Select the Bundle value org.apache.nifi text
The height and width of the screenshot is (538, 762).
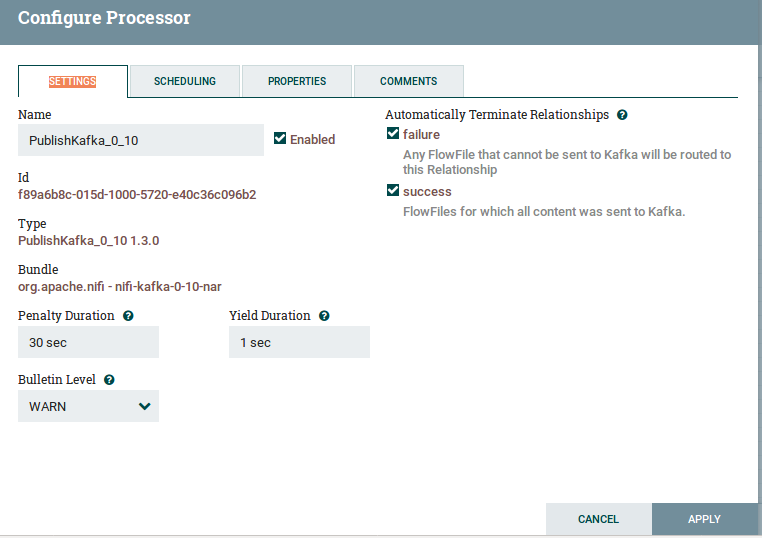tap(120, 287)
